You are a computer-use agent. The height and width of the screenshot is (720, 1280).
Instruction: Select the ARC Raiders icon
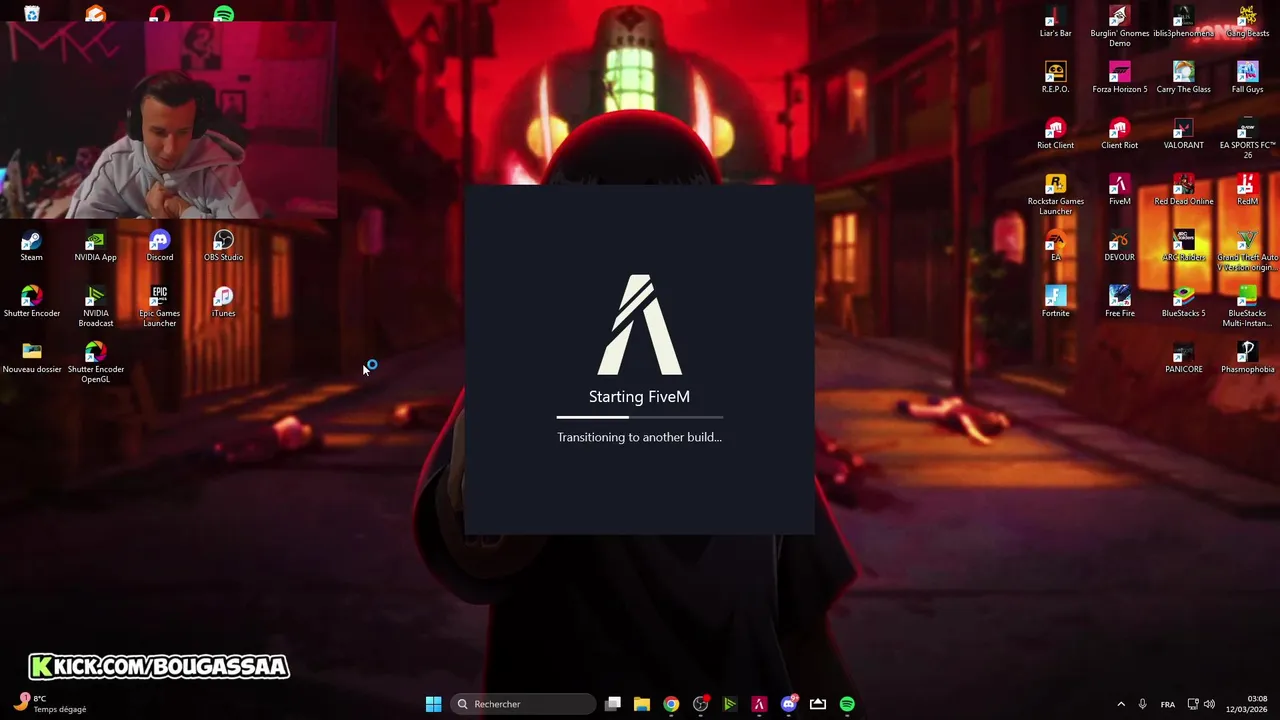tap(1183, 246)
